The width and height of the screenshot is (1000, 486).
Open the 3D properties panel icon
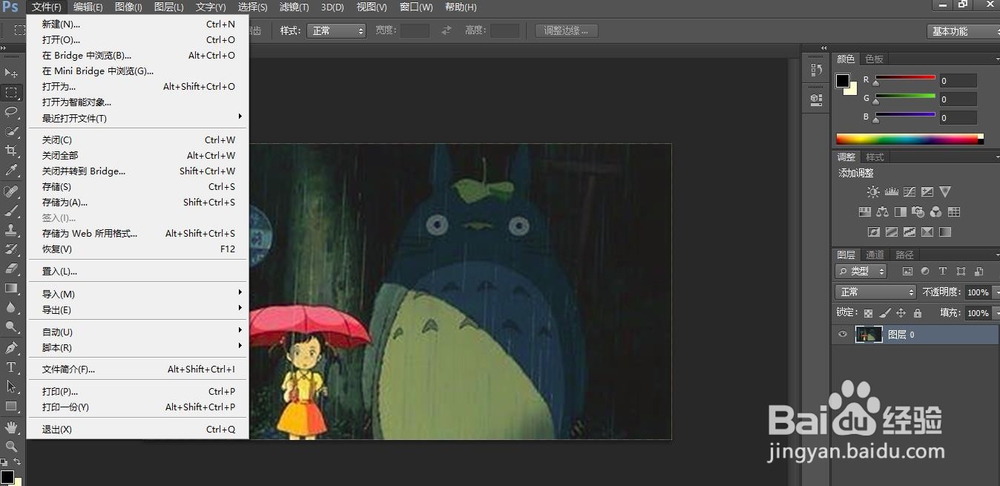tap(816, 99)
